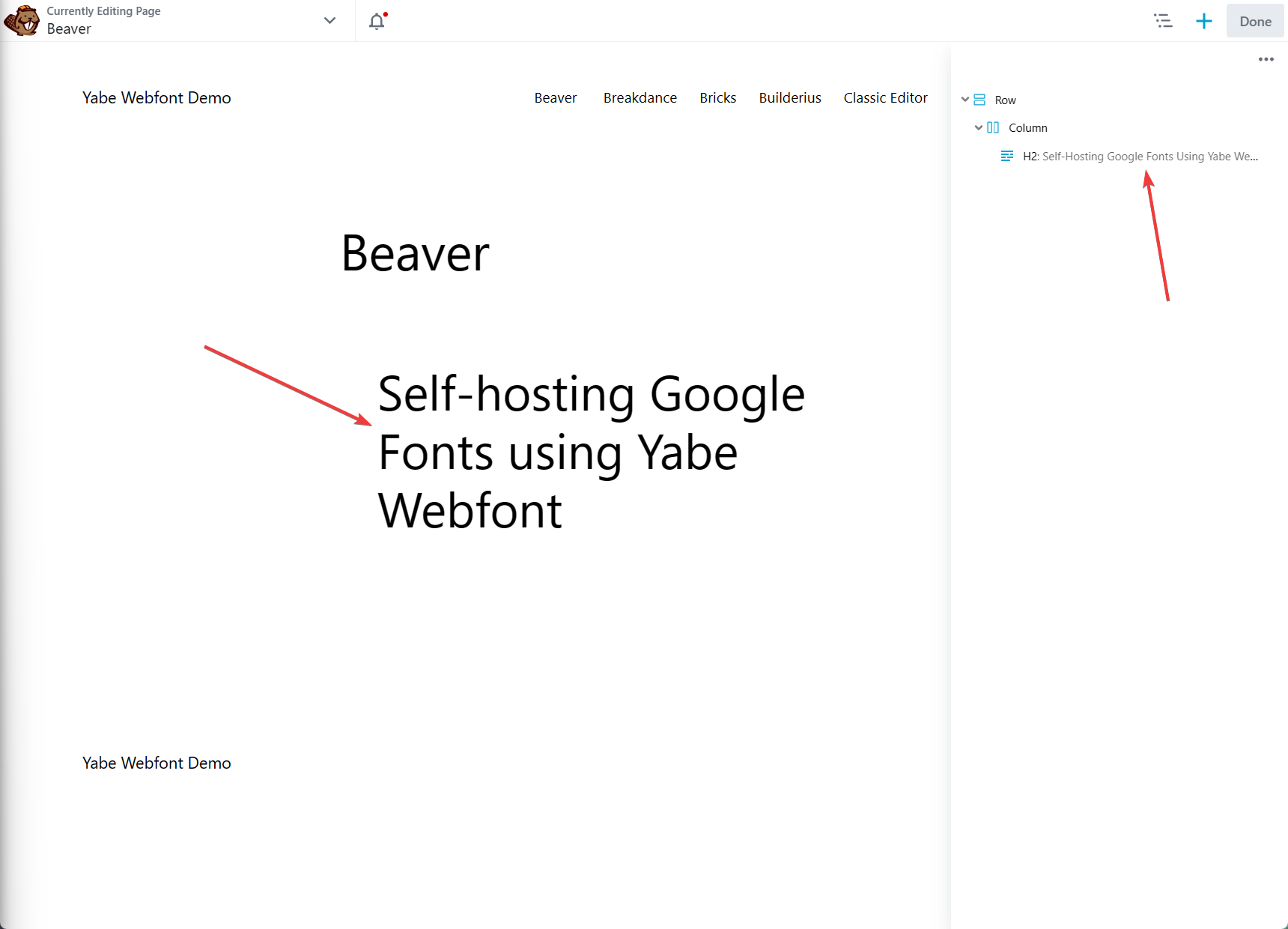Click the header Yabe Webfont Demo title
Screen dimensions: 1288x929
(x=157, y=98)
